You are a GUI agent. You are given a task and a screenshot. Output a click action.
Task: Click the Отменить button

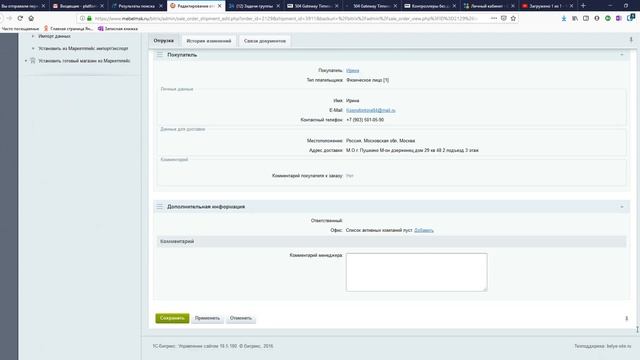pos(241,318)
